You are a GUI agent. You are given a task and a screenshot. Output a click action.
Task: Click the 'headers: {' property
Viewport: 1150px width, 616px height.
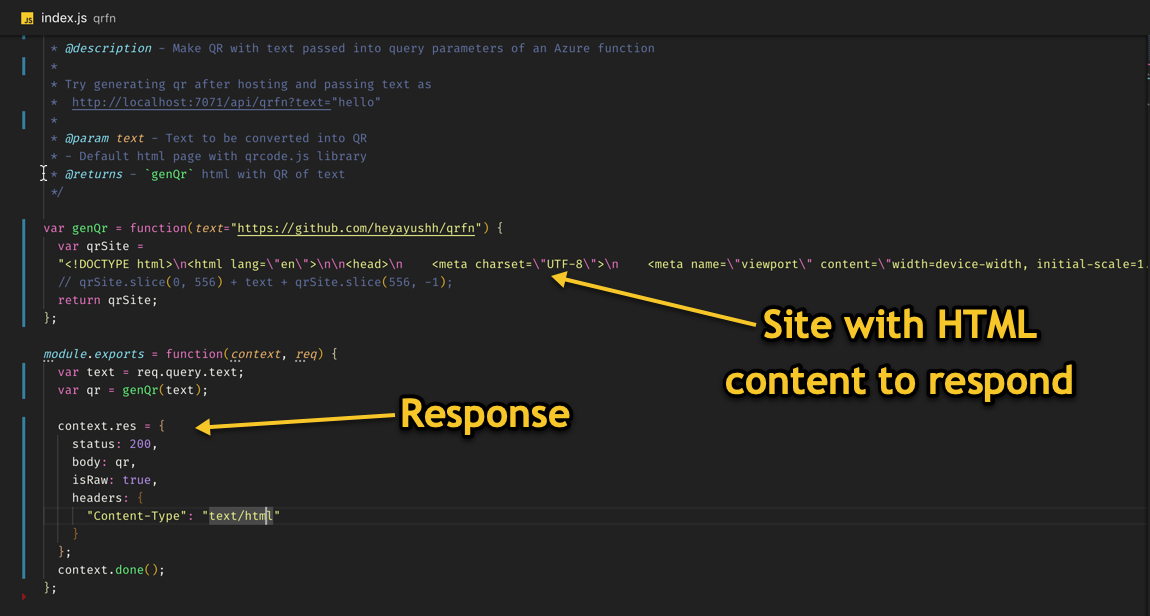pyautogui.click(x=108, y=498)
